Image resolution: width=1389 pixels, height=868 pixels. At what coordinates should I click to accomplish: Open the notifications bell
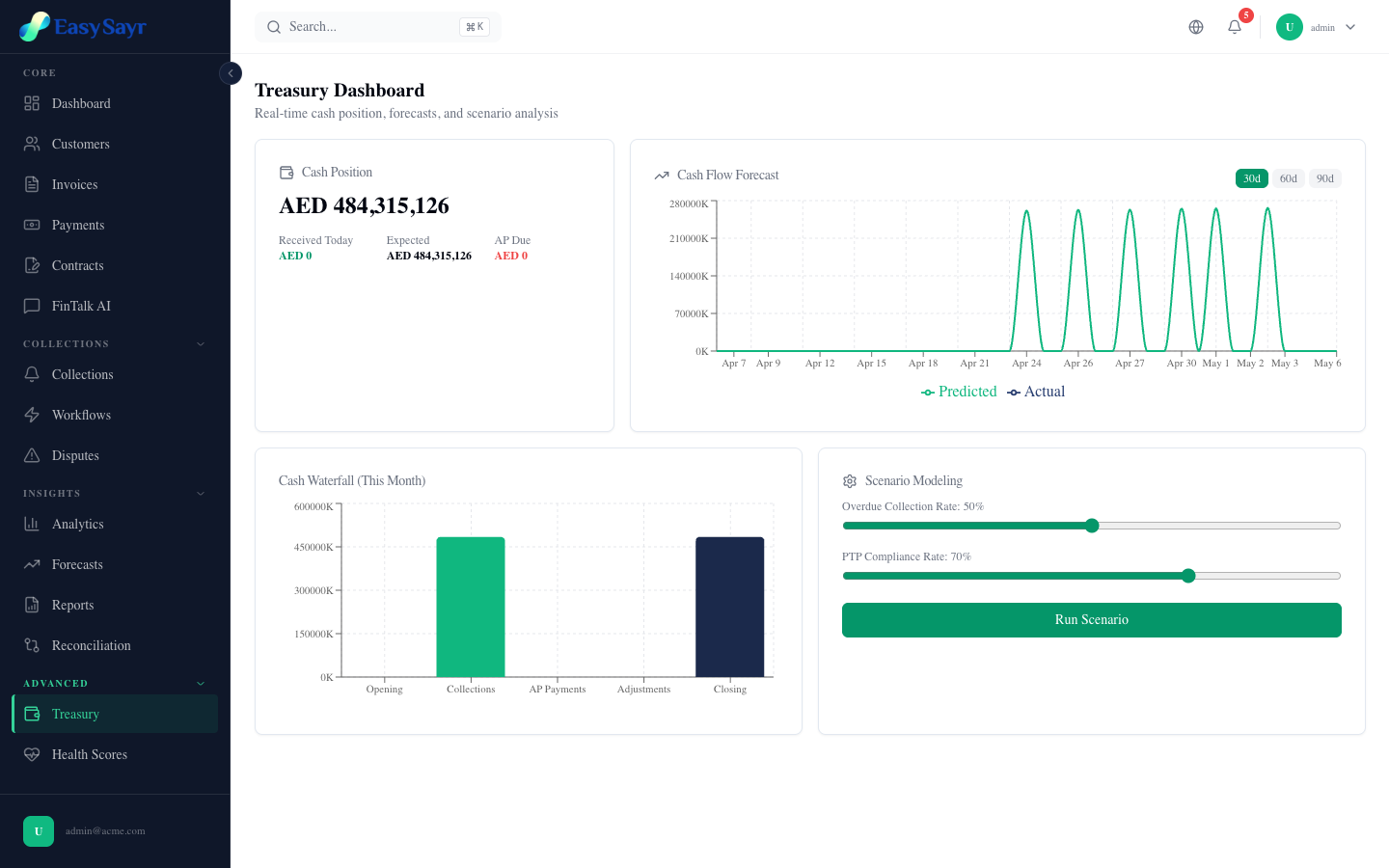[1234, 27]
